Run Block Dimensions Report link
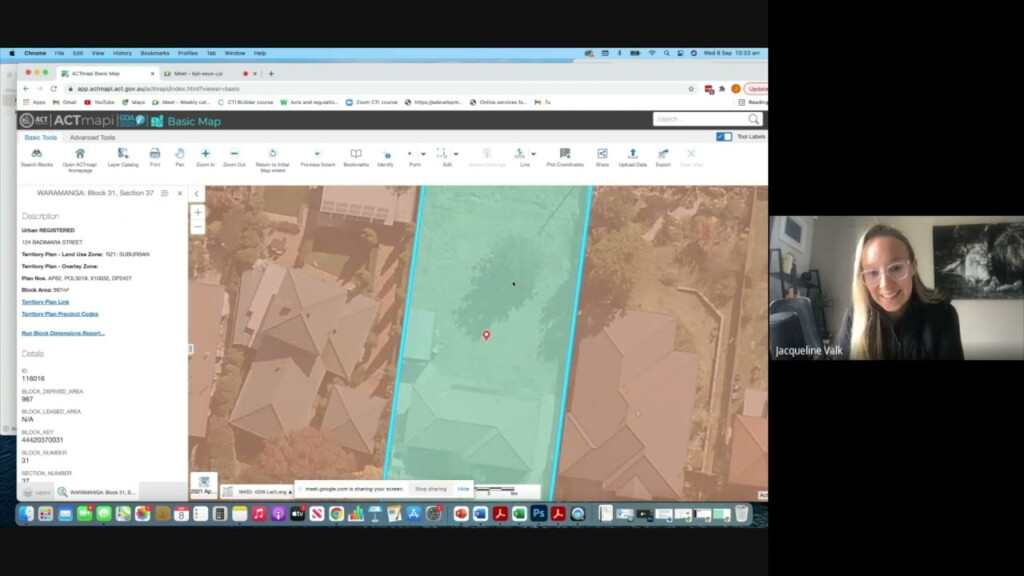 (x=63, y=333)
